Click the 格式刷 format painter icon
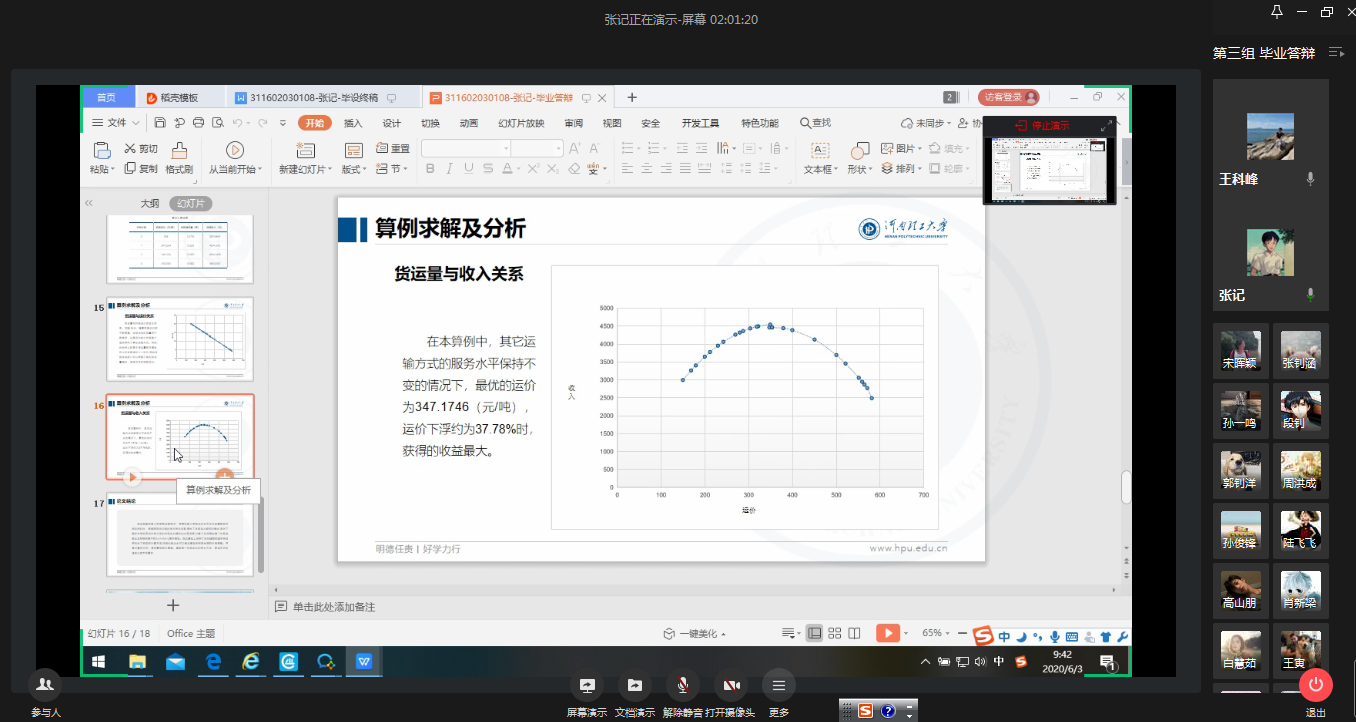The image size is (1356, 722). click(x=179, y=151)
